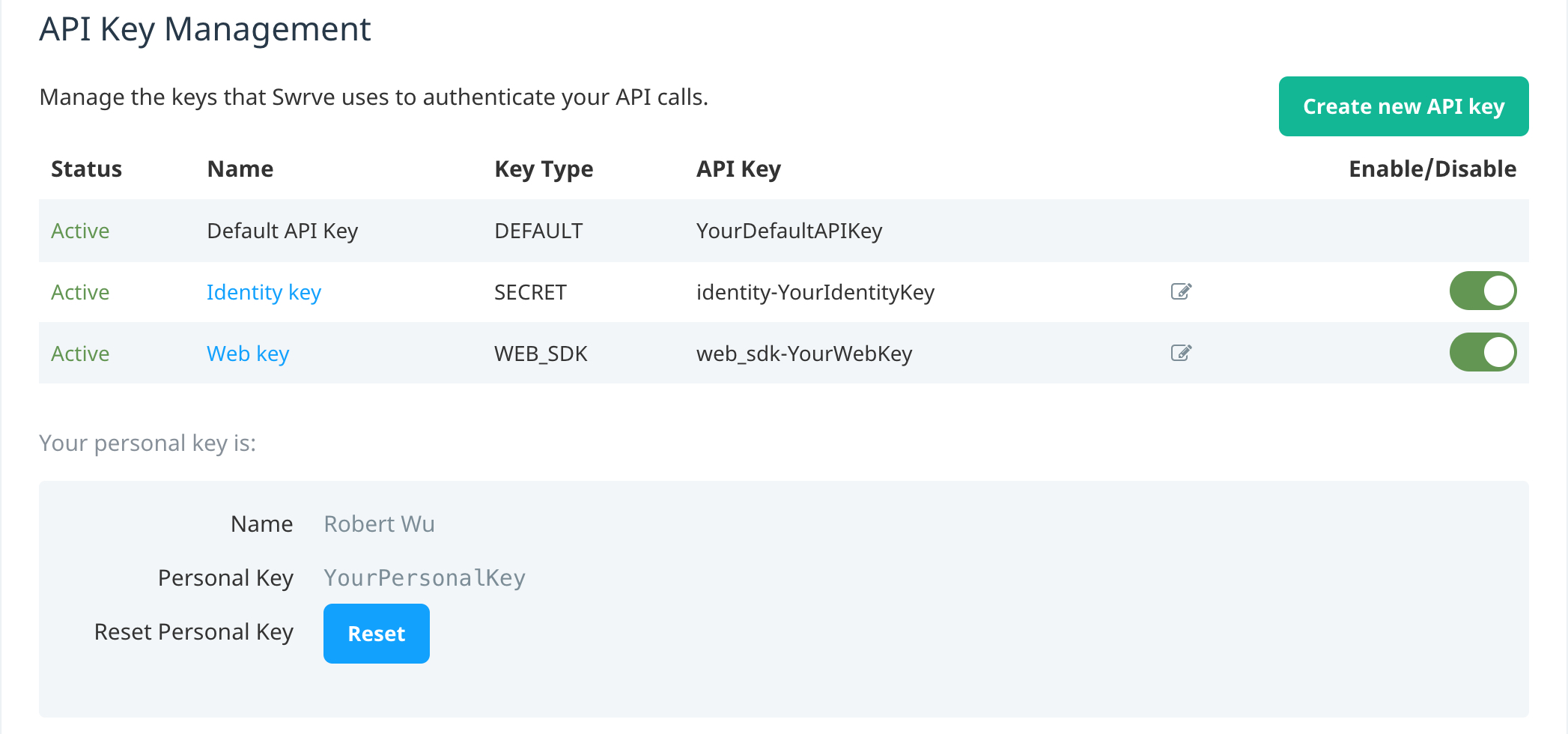This screenshot has width=1568, height=734.
Task: Open the Identity key details
Action: coord(264,292)
